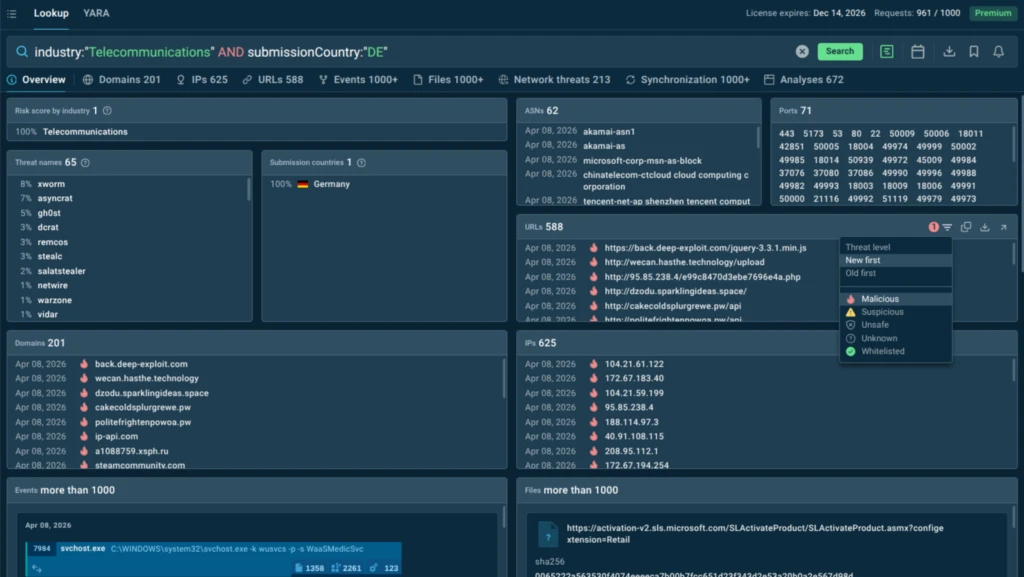Open the notifications bell icon

click(998, 51)
